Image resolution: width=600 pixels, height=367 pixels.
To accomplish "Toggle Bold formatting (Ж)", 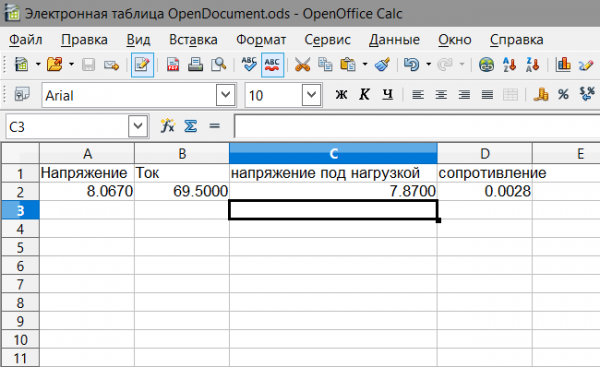I will [341, 95].
